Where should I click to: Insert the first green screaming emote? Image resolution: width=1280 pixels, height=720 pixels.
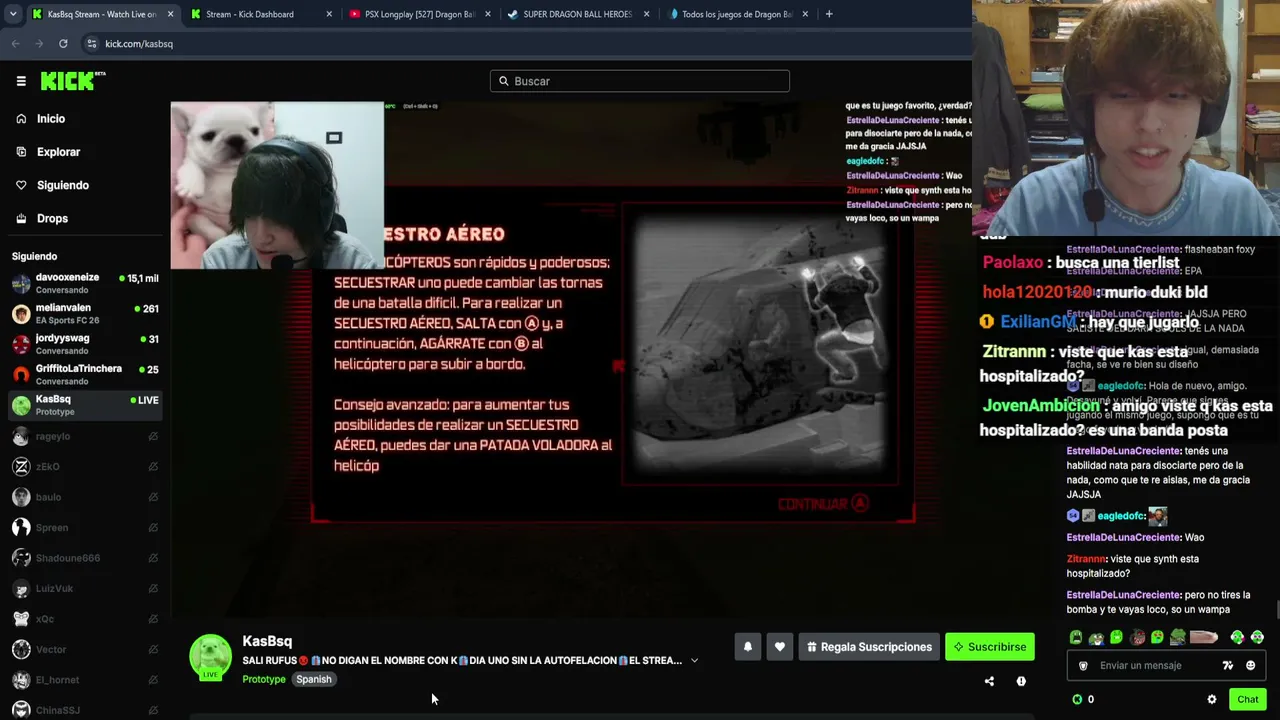click(1076, 637)
